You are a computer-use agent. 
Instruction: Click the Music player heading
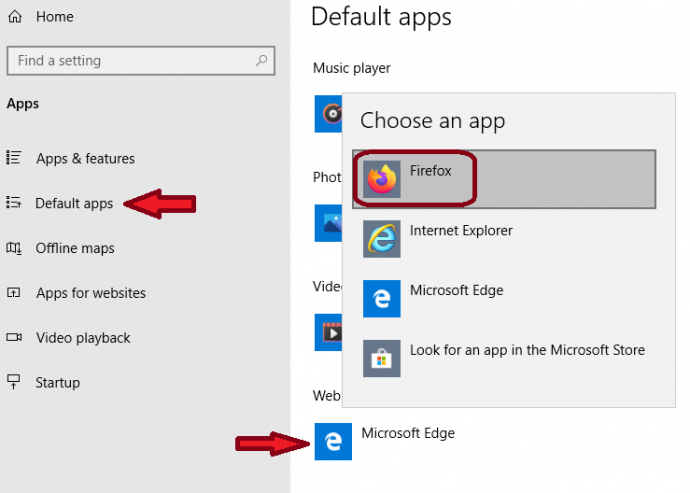tap(352, 68)
